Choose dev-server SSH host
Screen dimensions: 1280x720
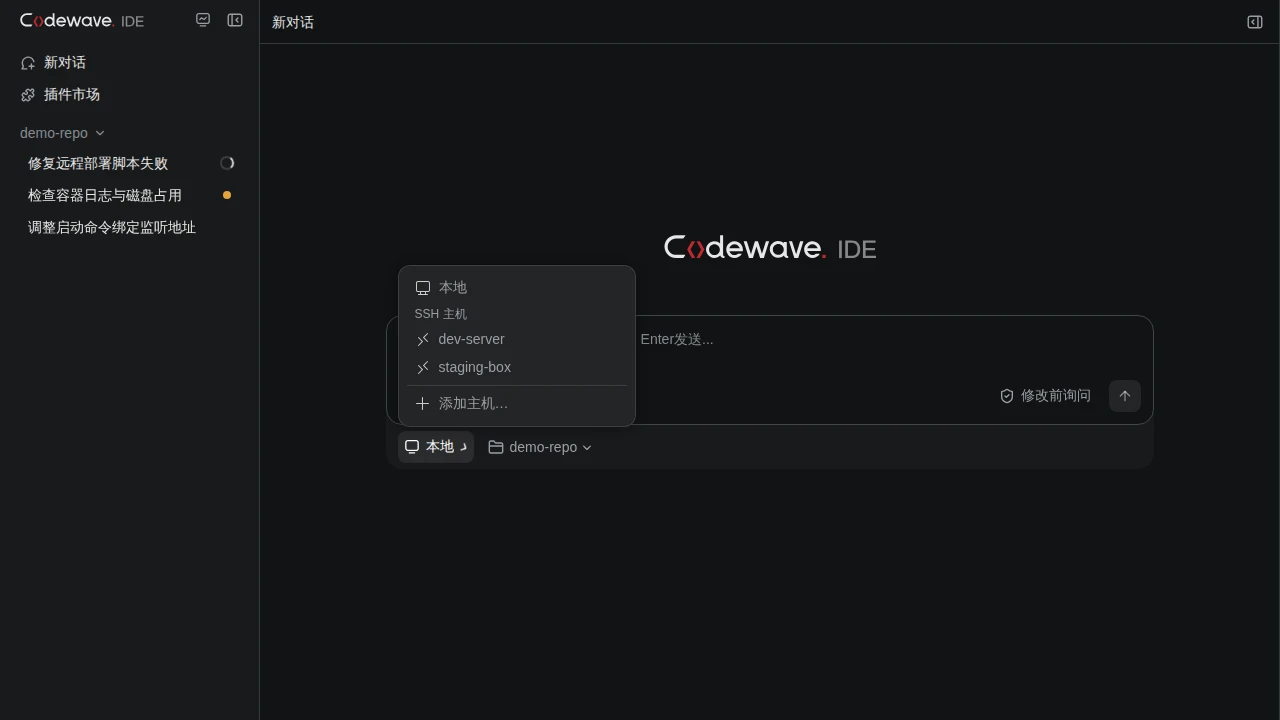point(517,339)
